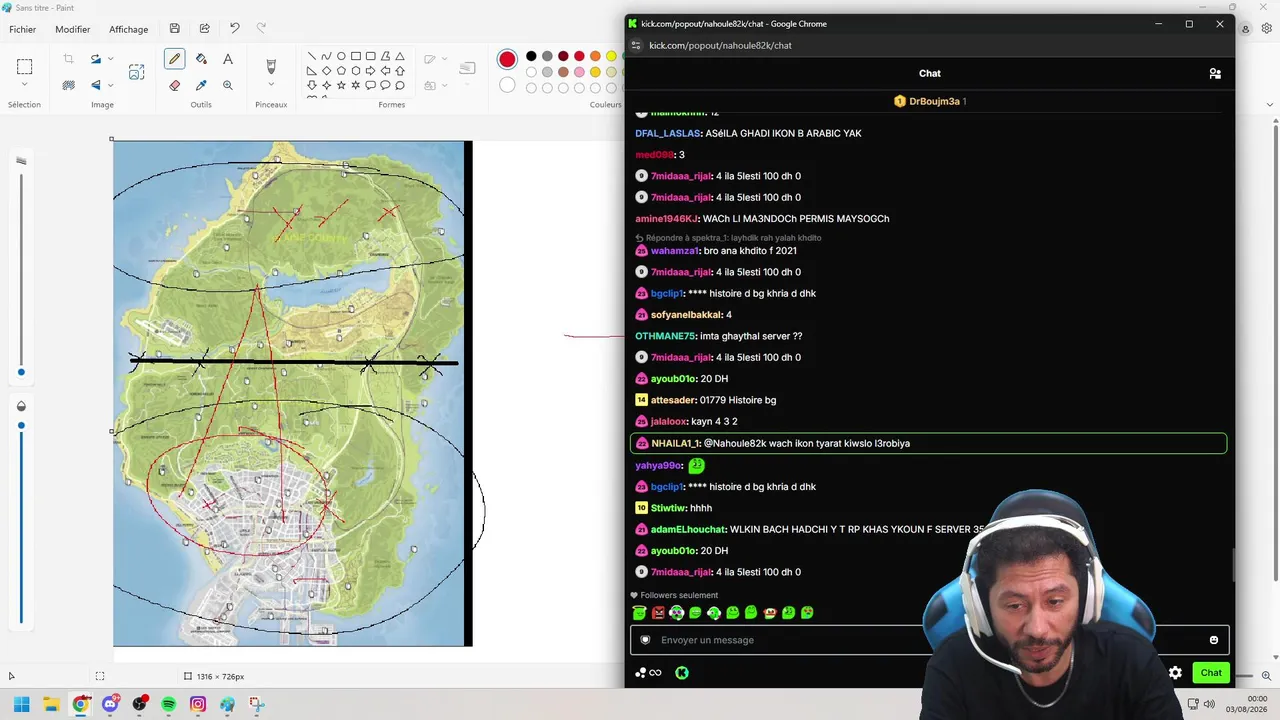Select the Pencil tool in Paint
1280x720 pixels.
[x=175, y=60]
